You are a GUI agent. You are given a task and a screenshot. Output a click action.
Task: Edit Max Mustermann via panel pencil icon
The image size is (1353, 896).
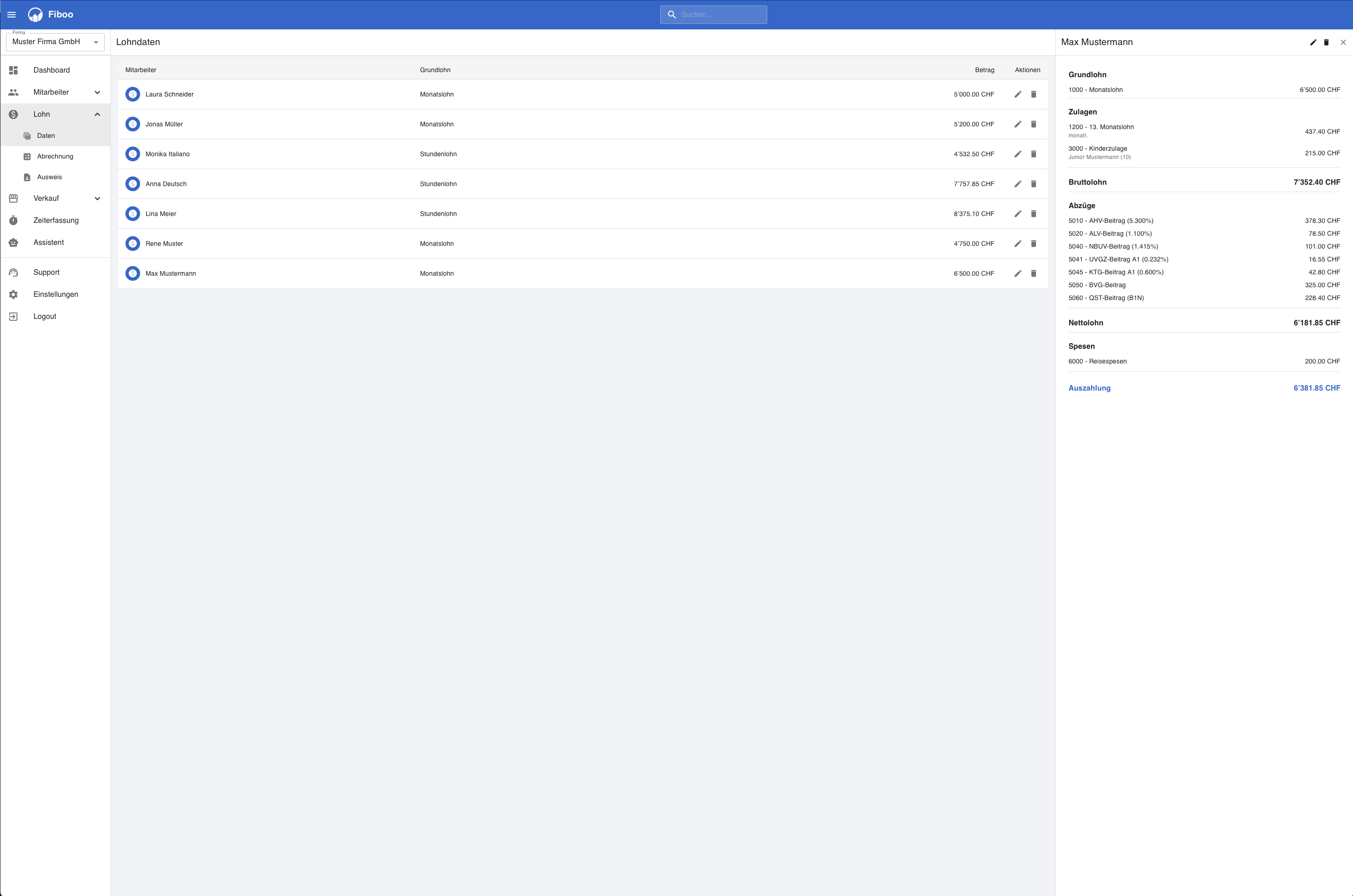point(1313,42)
